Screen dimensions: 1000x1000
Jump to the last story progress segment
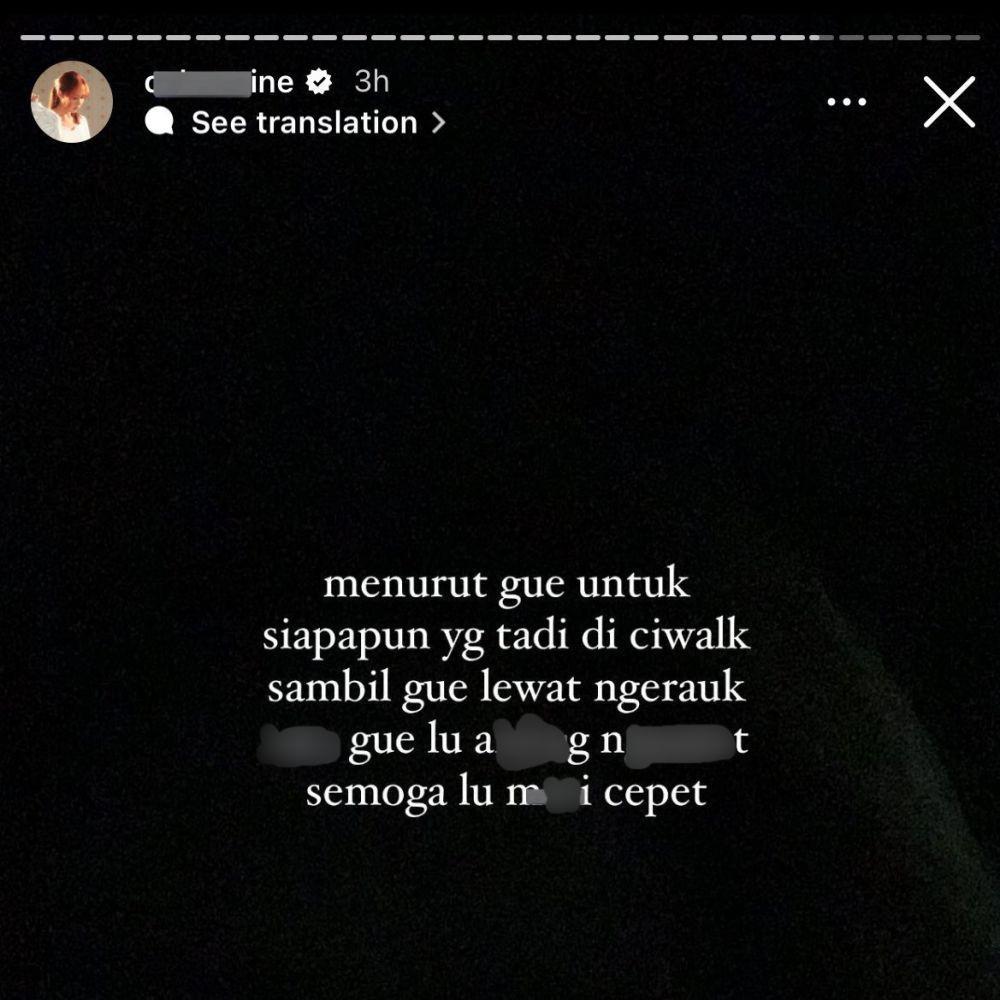coord(967,38)
